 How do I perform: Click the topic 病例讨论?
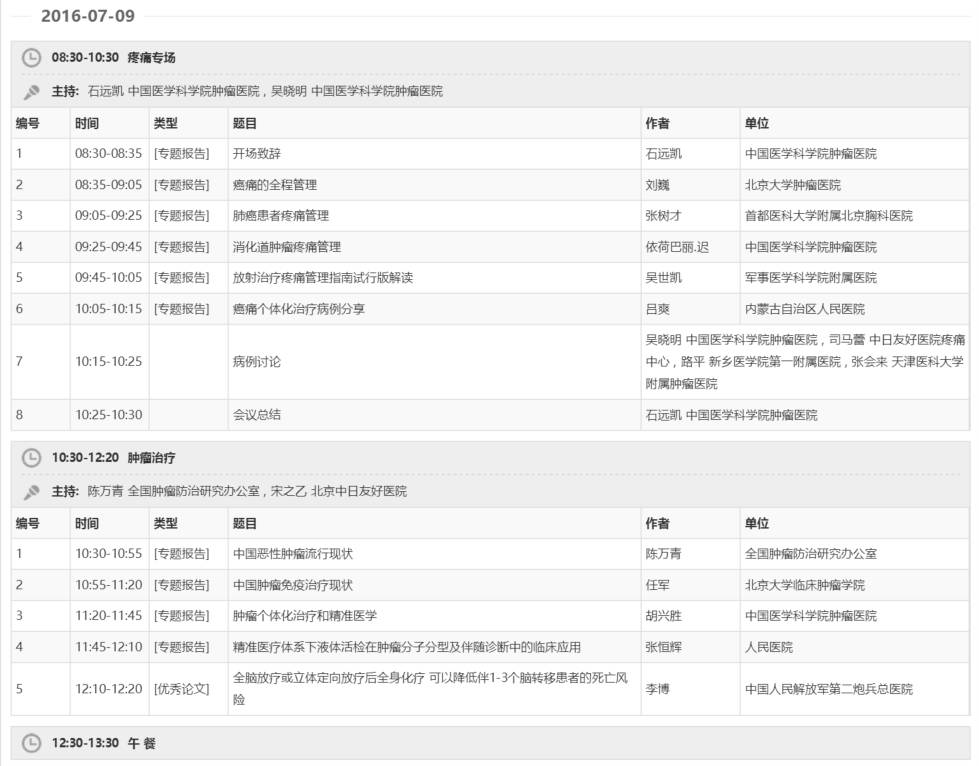[257, 361]
